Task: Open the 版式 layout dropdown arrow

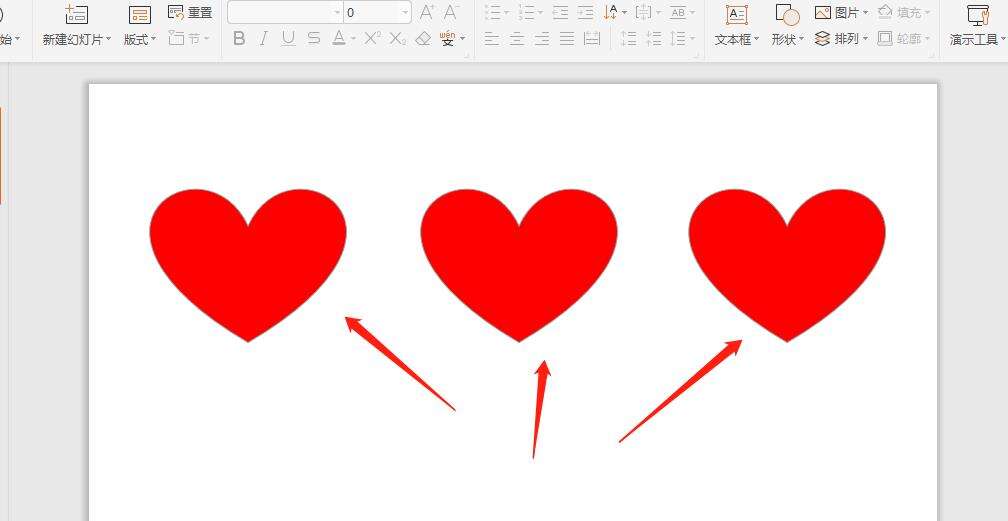Action: (x=154, y=39)
